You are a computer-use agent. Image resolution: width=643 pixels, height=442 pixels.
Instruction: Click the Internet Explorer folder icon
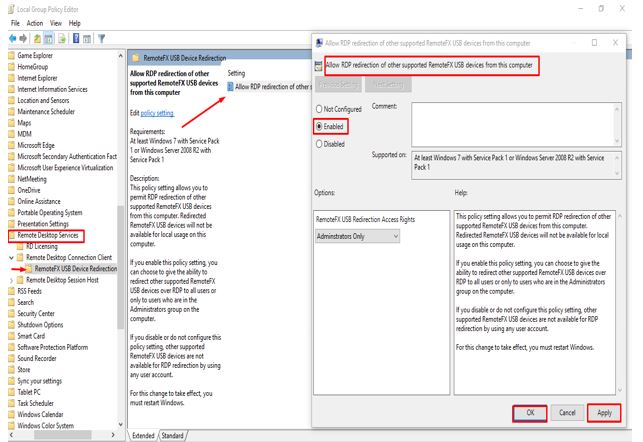[x=12, y=78]
